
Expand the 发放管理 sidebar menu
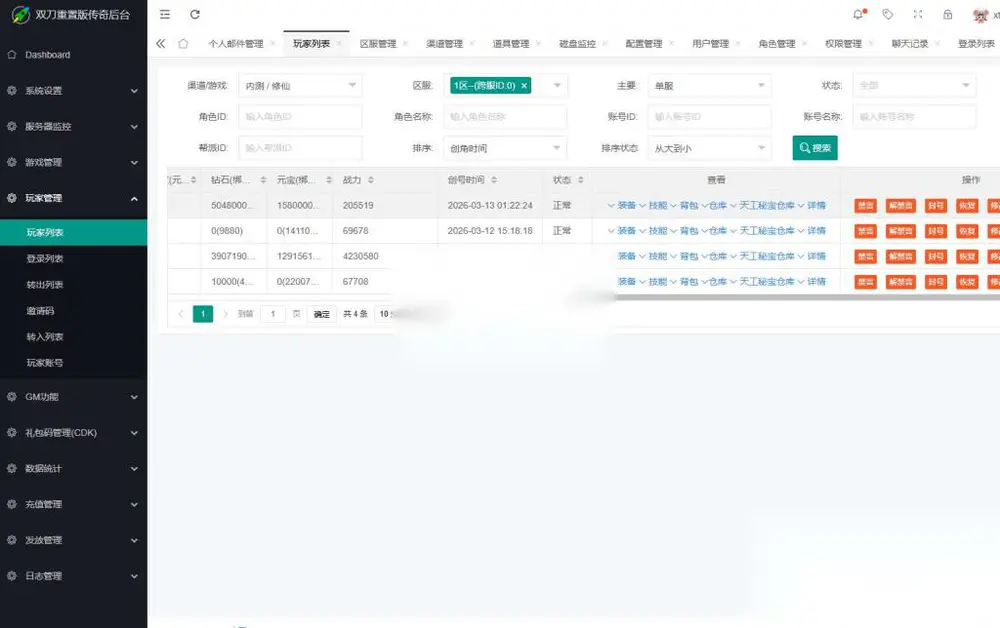point(73,539)
